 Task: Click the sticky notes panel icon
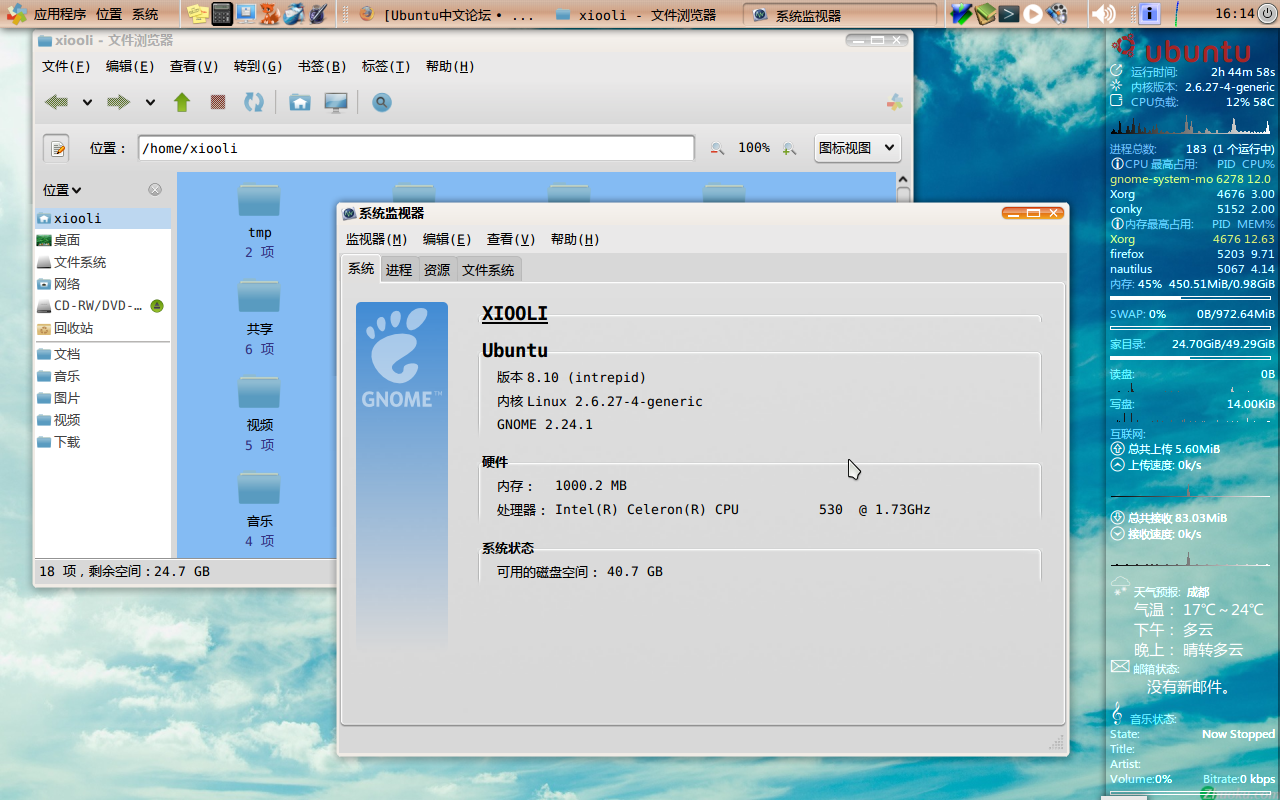(198, 14)
